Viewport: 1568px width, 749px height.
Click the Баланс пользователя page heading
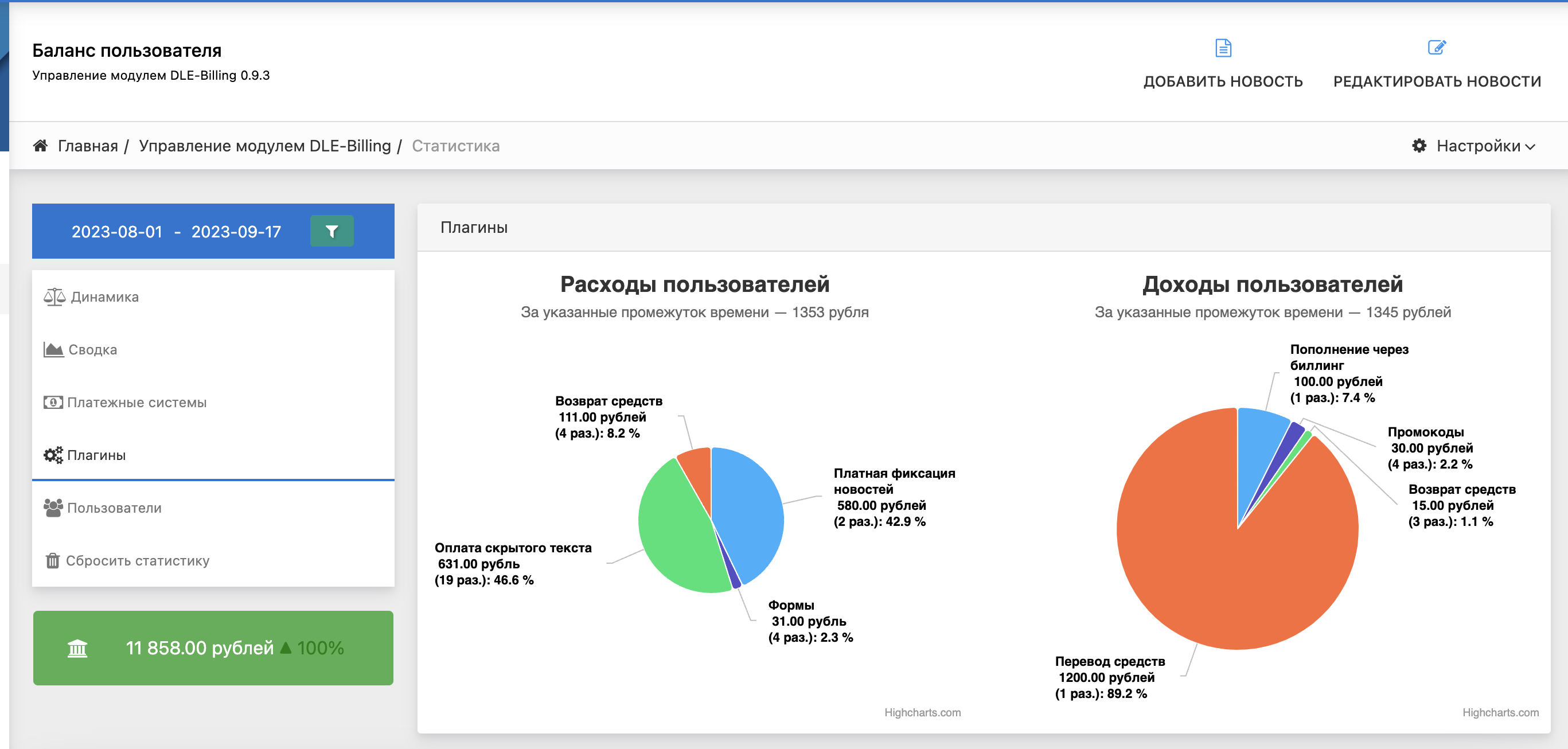127,50
